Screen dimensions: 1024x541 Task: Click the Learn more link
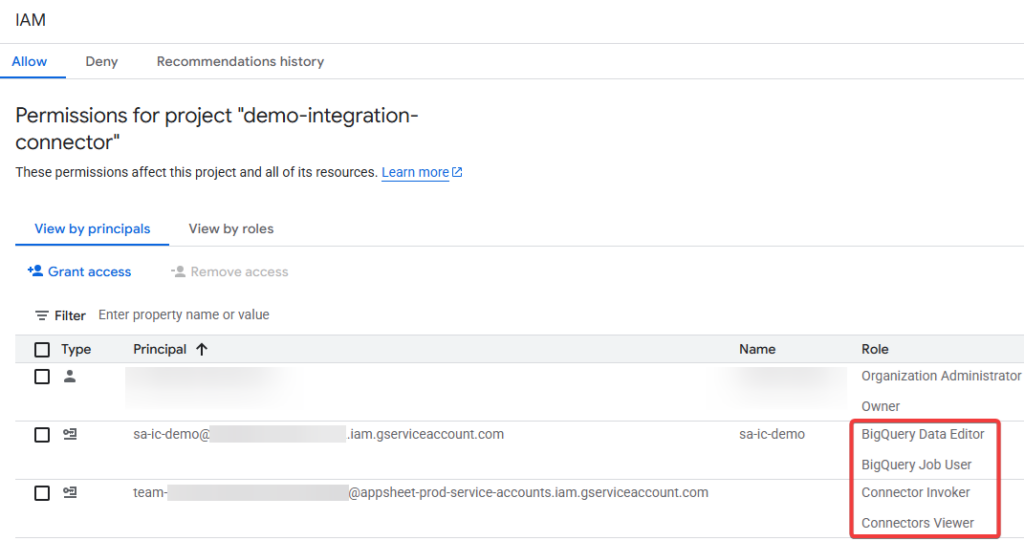(415, 172)
